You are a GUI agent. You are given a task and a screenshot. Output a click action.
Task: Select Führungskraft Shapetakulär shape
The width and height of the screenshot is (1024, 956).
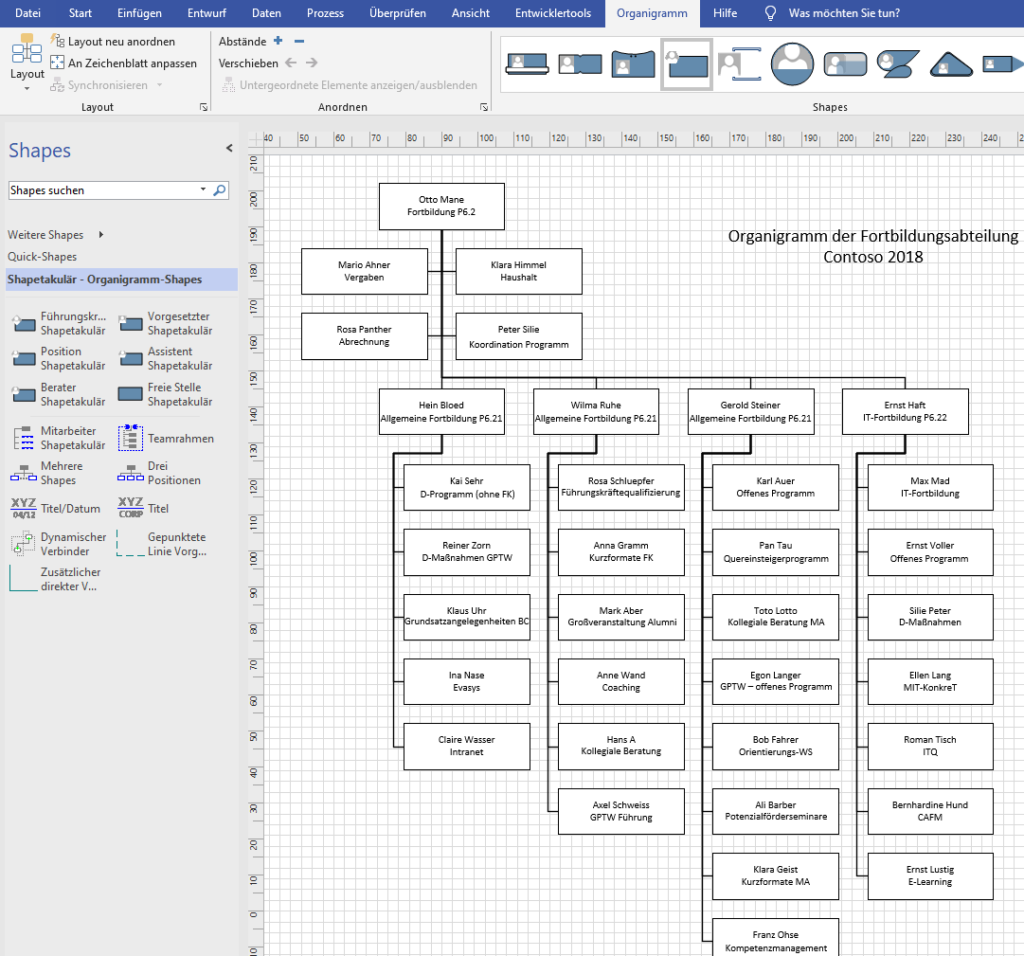pyautogui.click(x=59, y=323)
